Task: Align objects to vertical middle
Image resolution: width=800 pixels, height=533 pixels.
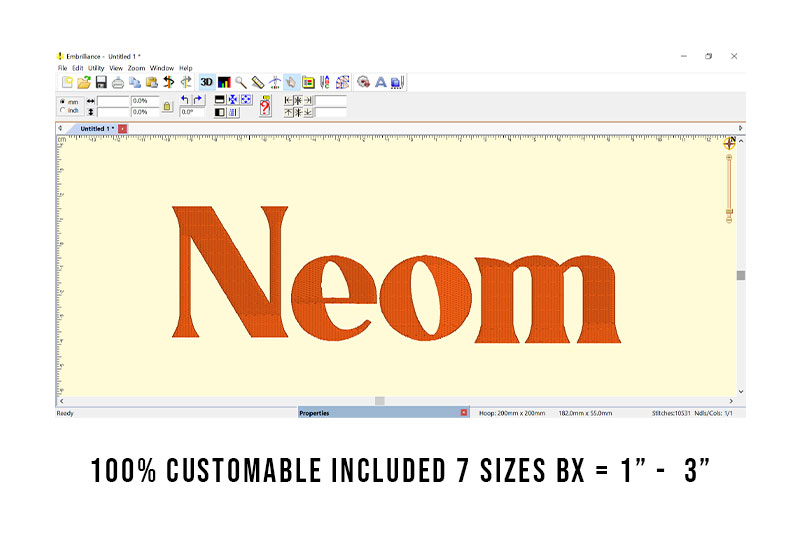Action: tap(298, 112)
